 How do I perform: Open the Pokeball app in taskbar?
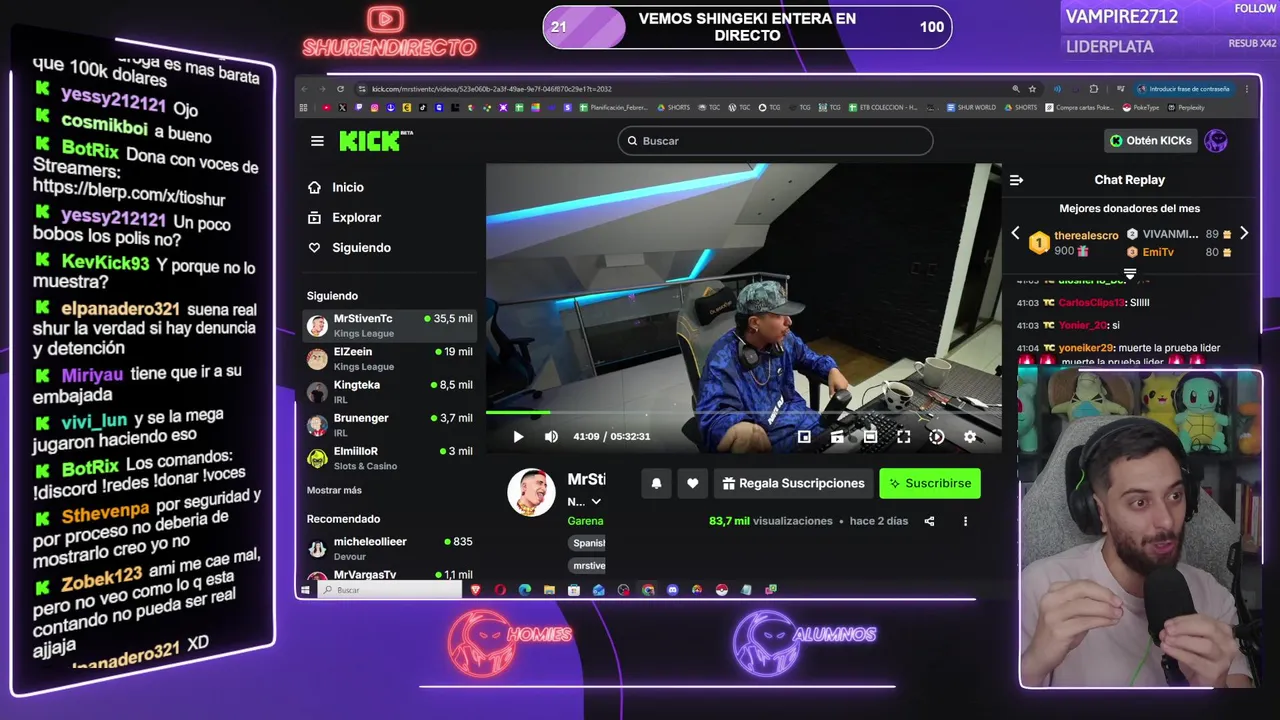[722, 590]
